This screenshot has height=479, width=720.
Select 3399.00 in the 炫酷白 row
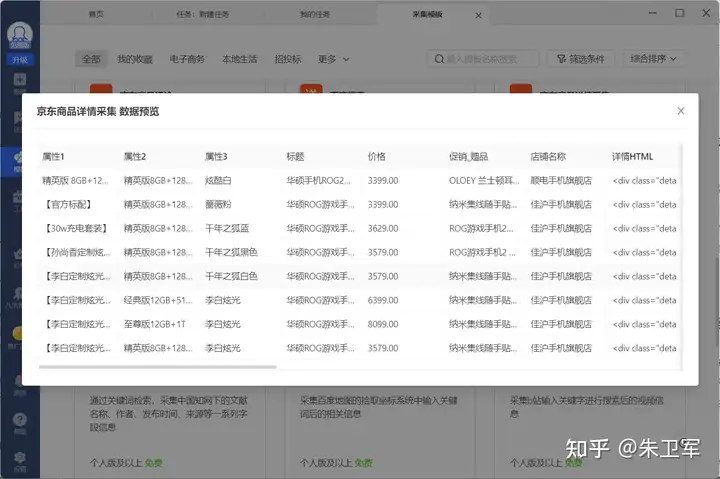pos(383,180)
